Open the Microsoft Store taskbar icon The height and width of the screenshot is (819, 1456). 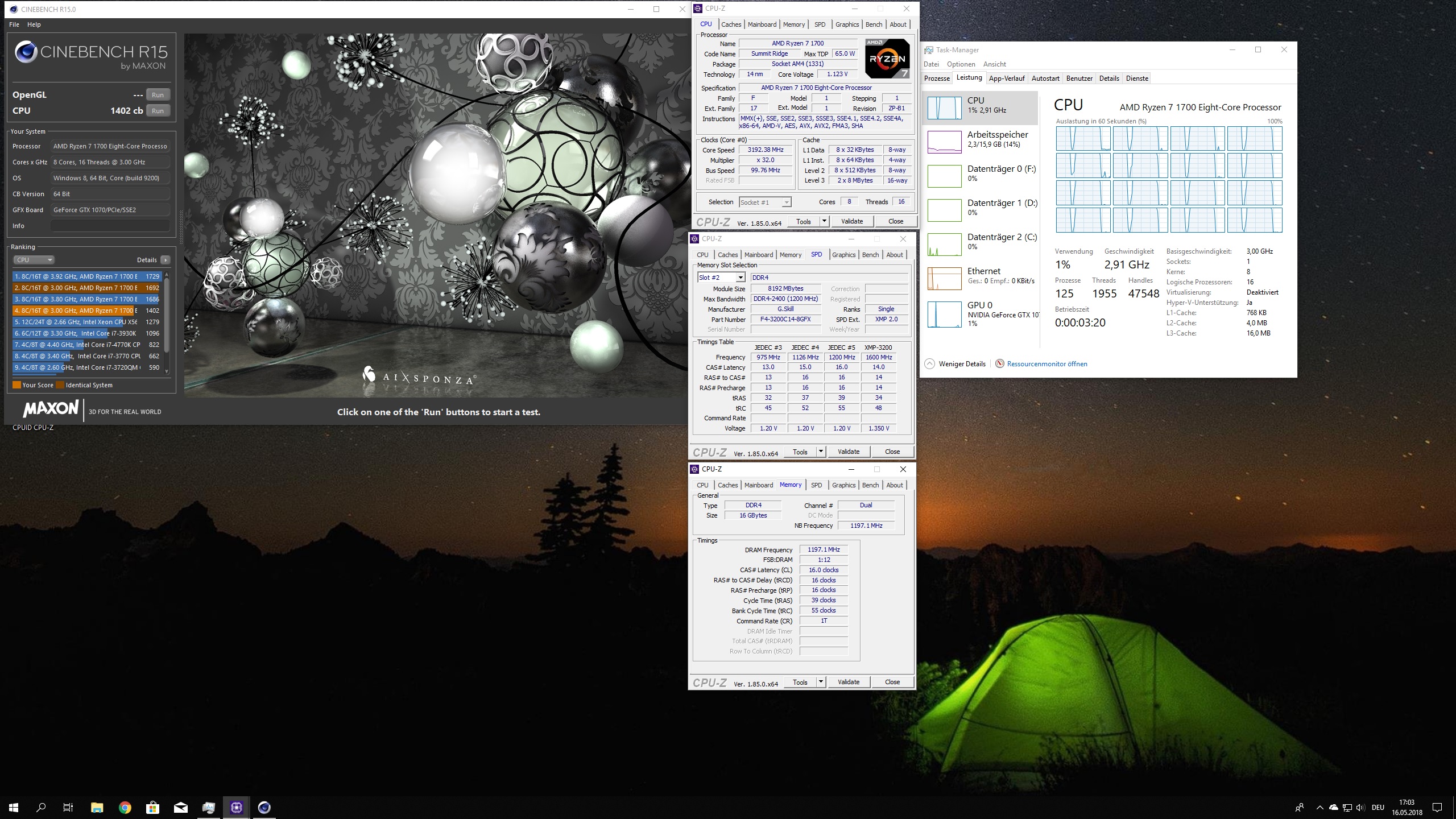(x=152, y=807)
